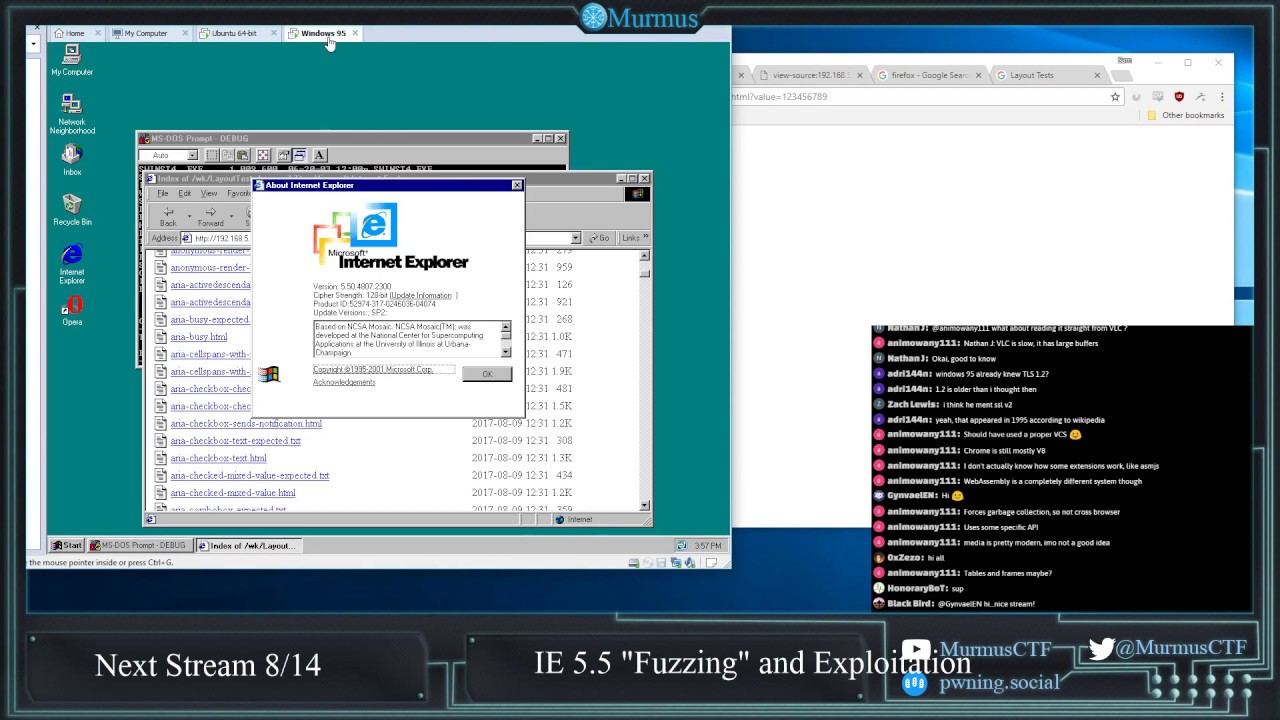Screen dimensions: 1280x720
Task: Open aria-checkbox-text-expected.txt link
Action: pos(235,441)
